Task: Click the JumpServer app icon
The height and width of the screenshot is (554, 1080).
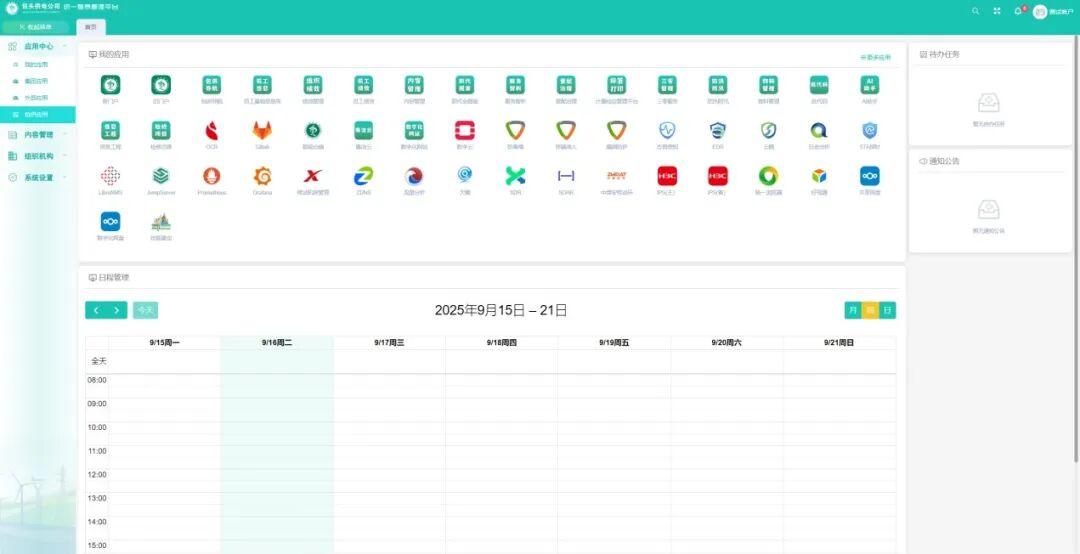Action: pos(161,176)
